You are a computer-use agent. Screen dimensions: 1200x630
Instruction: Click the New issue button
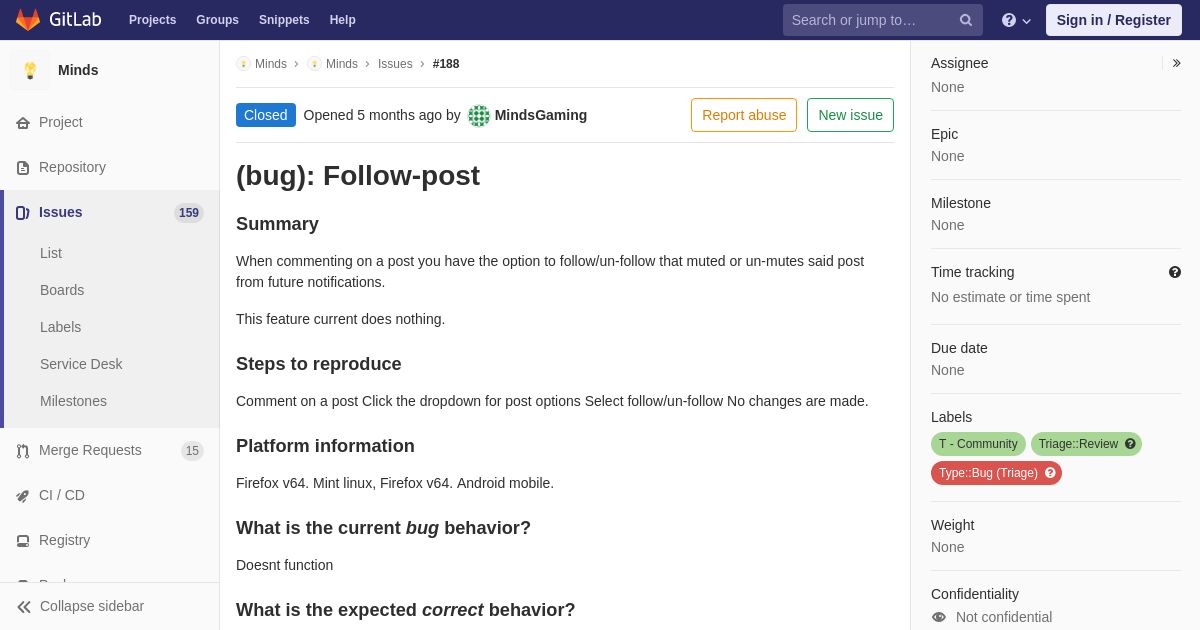click(850, 115)
